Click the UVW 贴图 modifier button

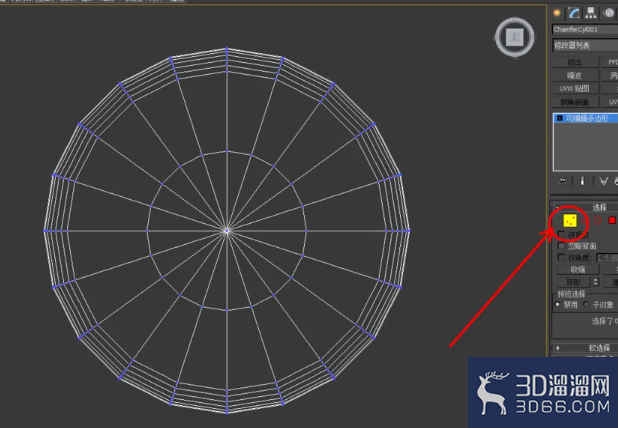pos(575,88)
